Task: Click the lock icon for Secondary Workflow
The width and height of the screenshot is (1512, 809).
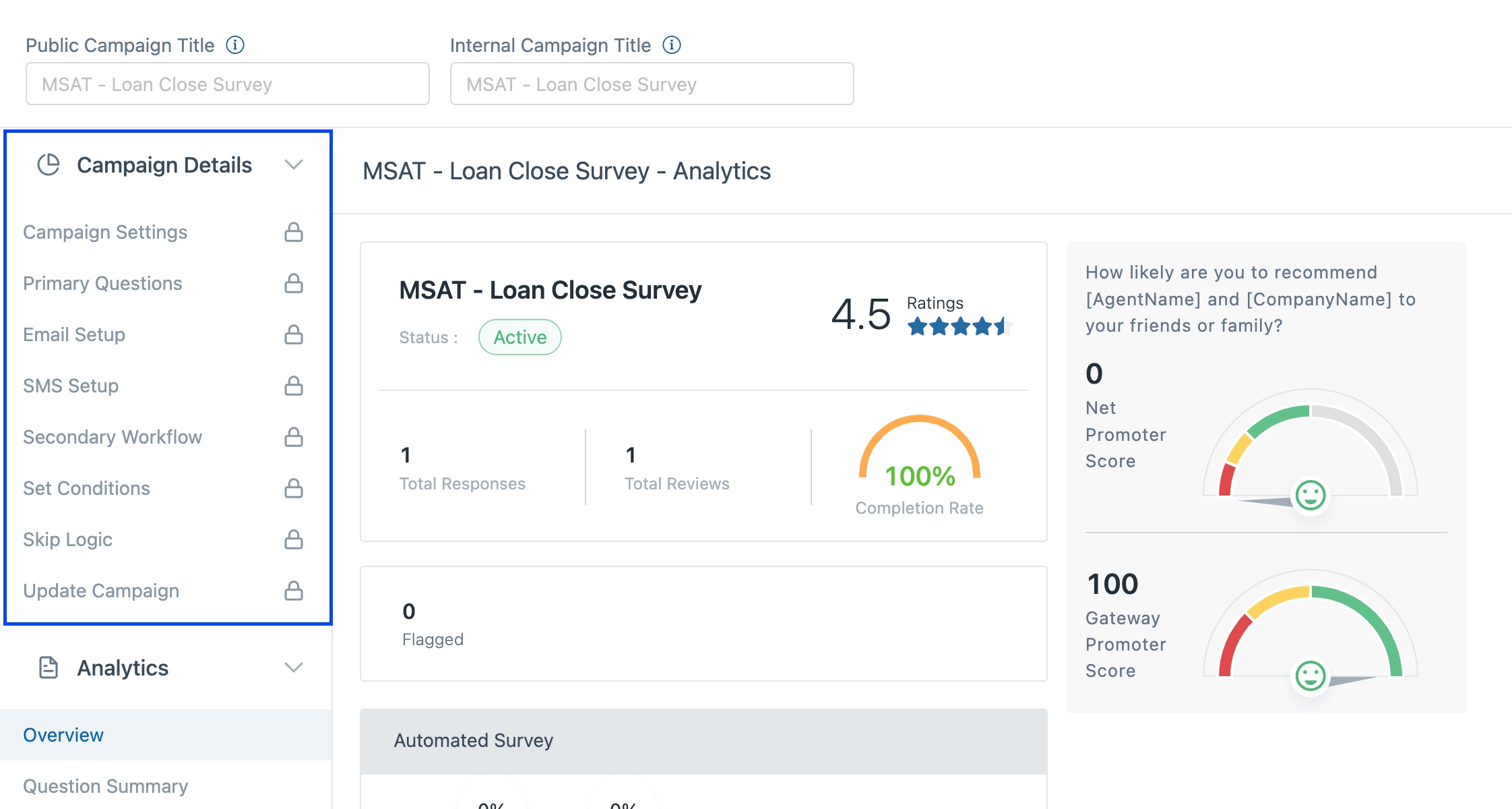Action: click(294, 437)
